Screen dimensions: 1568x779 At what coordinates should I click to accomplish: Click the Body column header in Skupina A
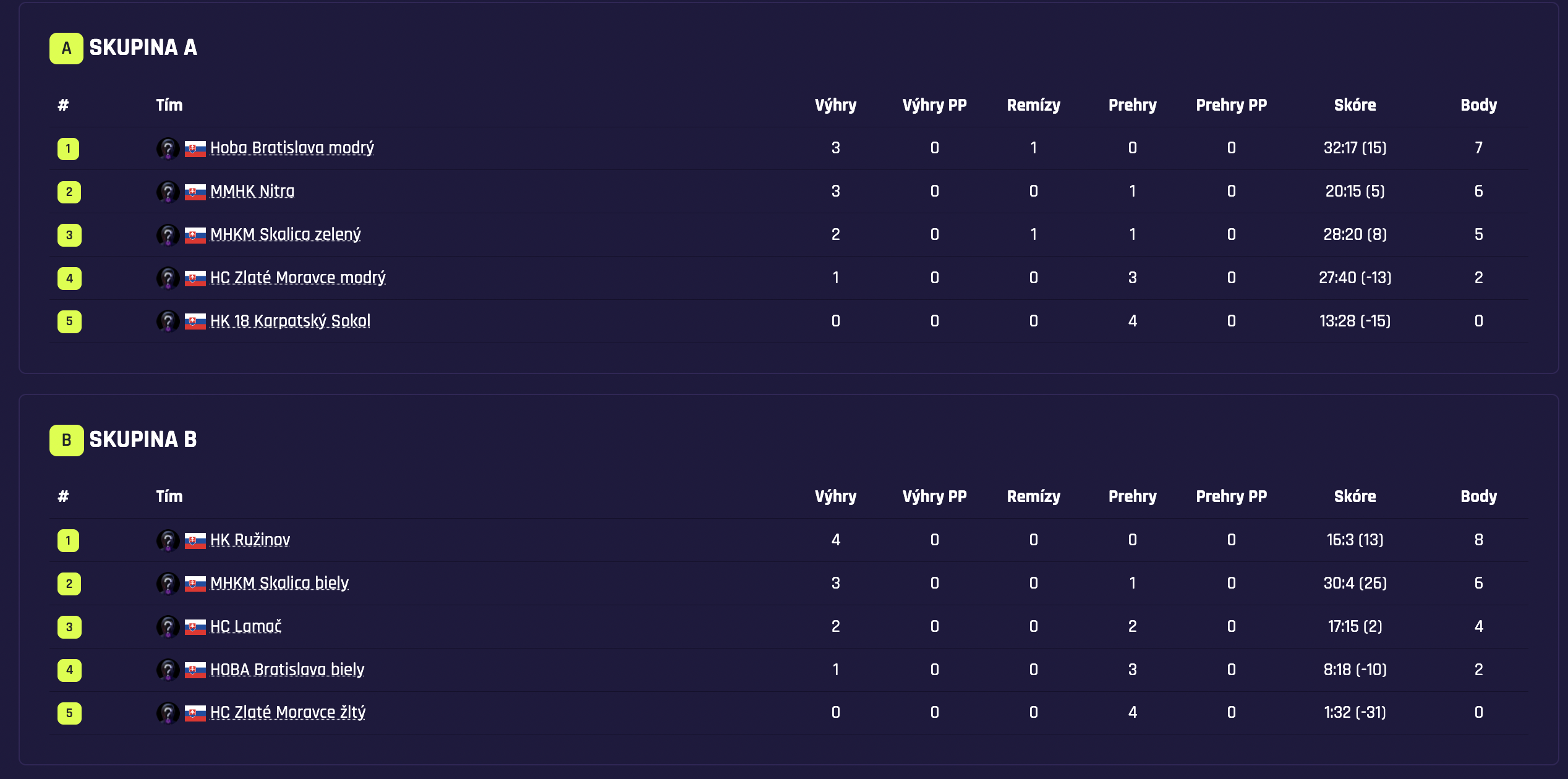point(1478,105)
